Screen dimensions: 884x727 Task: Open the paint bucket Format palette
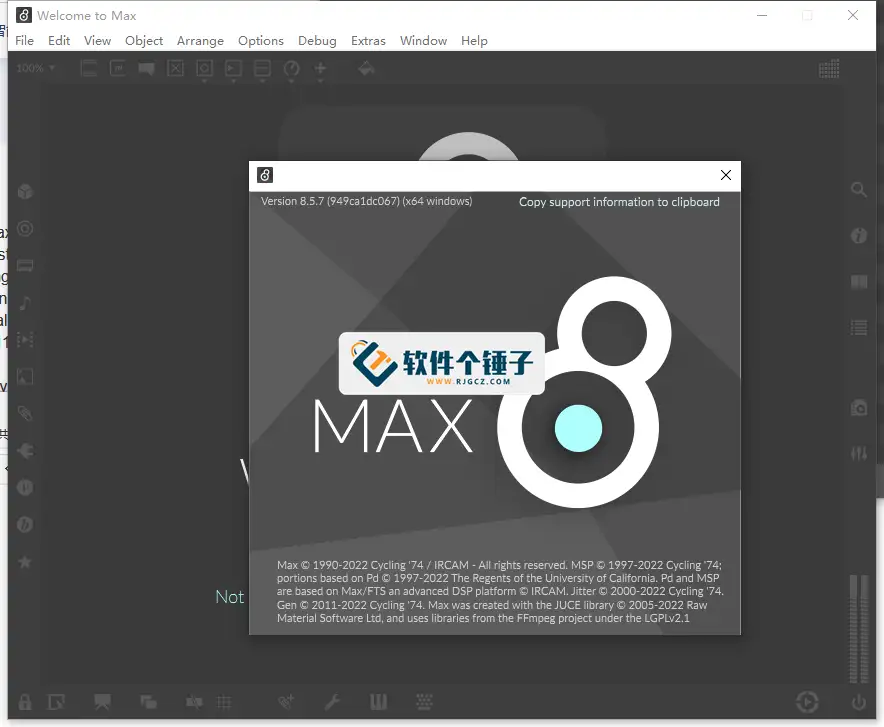pyautogui.click(x=366, y=68)
